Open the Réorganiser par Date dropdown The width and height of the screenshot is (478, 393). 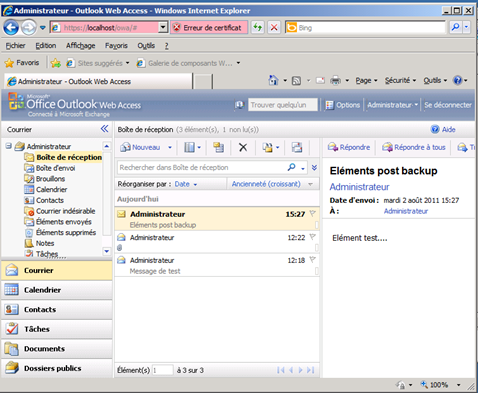[186, 184]
